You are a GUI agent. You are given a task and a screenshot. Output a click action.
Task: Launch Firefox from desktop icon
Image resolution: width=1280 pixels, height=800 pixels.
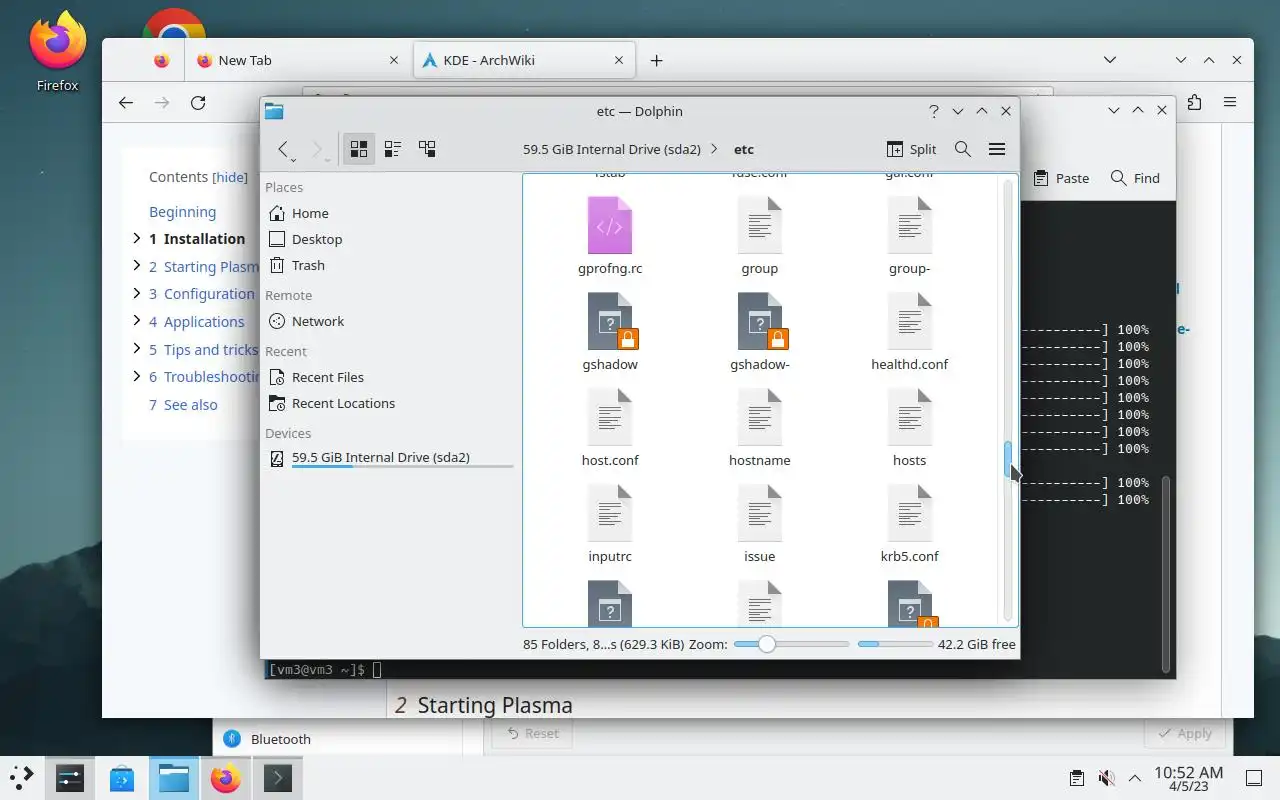[x=57, y=52]
